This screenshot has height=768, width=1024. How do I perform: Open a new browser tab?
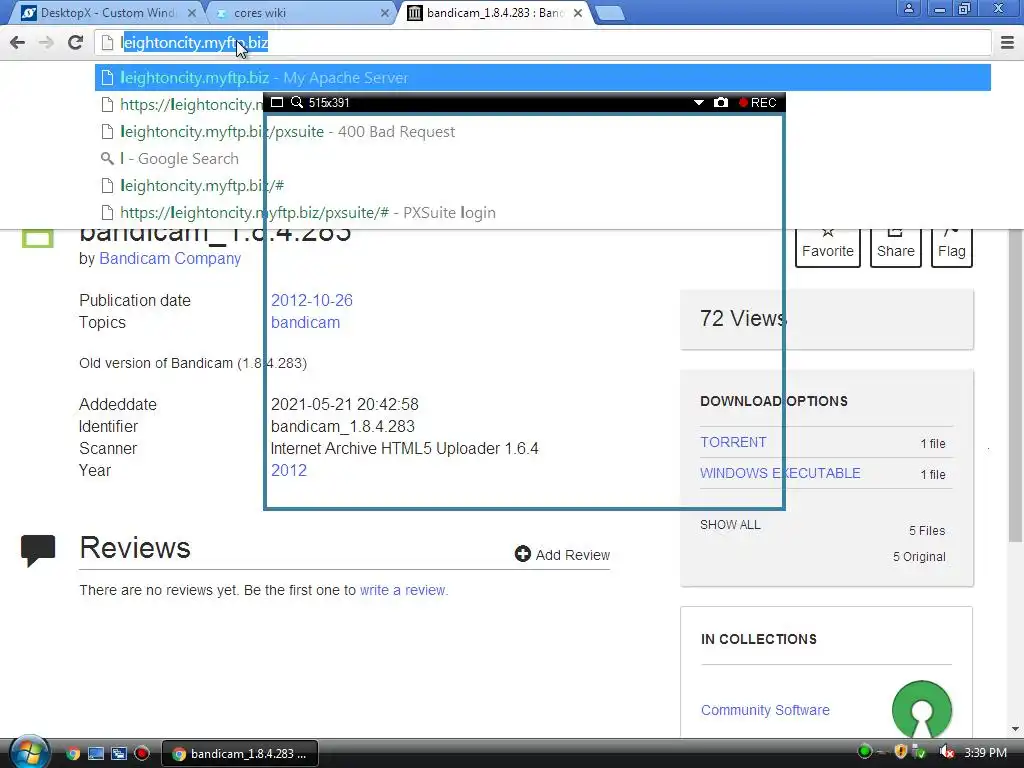[x=610, y=13]
